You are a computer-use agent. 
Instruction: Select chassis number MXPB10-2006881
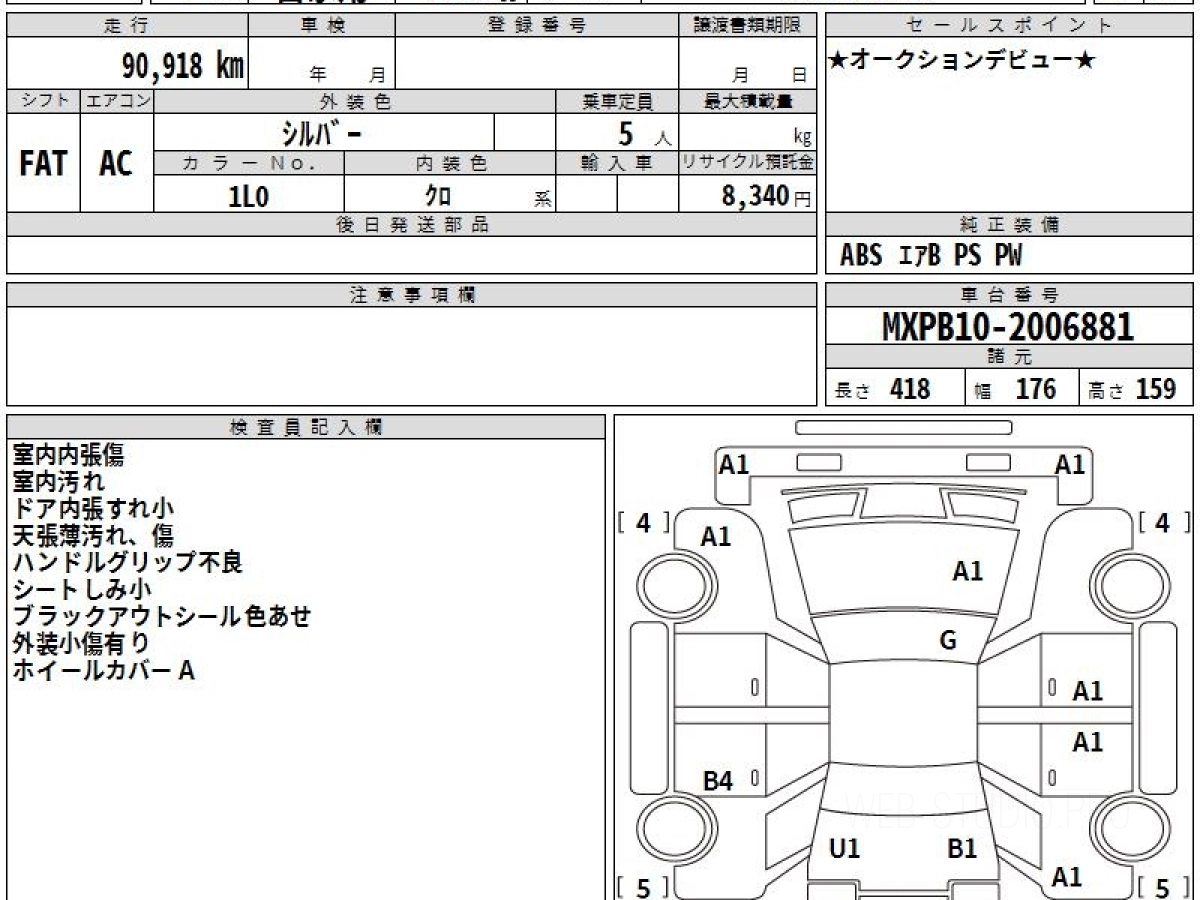1008,327
